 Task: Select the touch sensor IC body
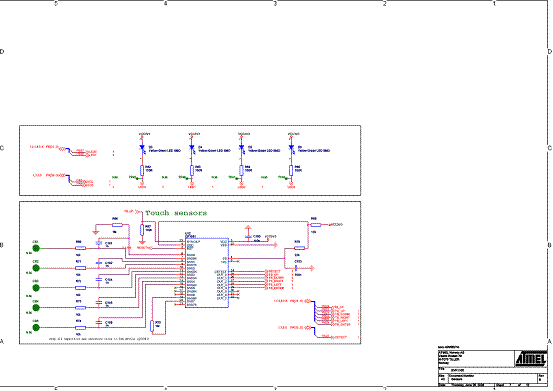[207, 273]
